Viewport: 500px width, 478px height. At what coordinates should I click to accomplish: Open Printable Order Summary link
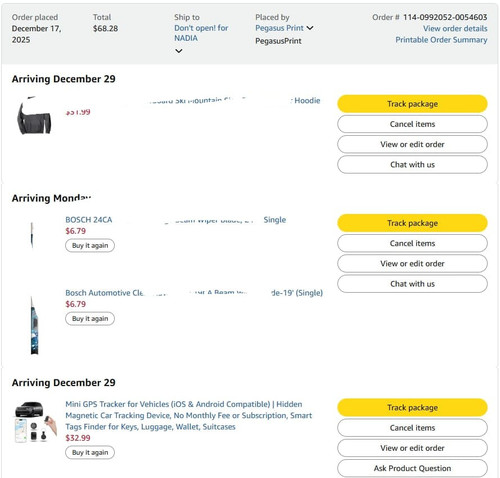441,40
